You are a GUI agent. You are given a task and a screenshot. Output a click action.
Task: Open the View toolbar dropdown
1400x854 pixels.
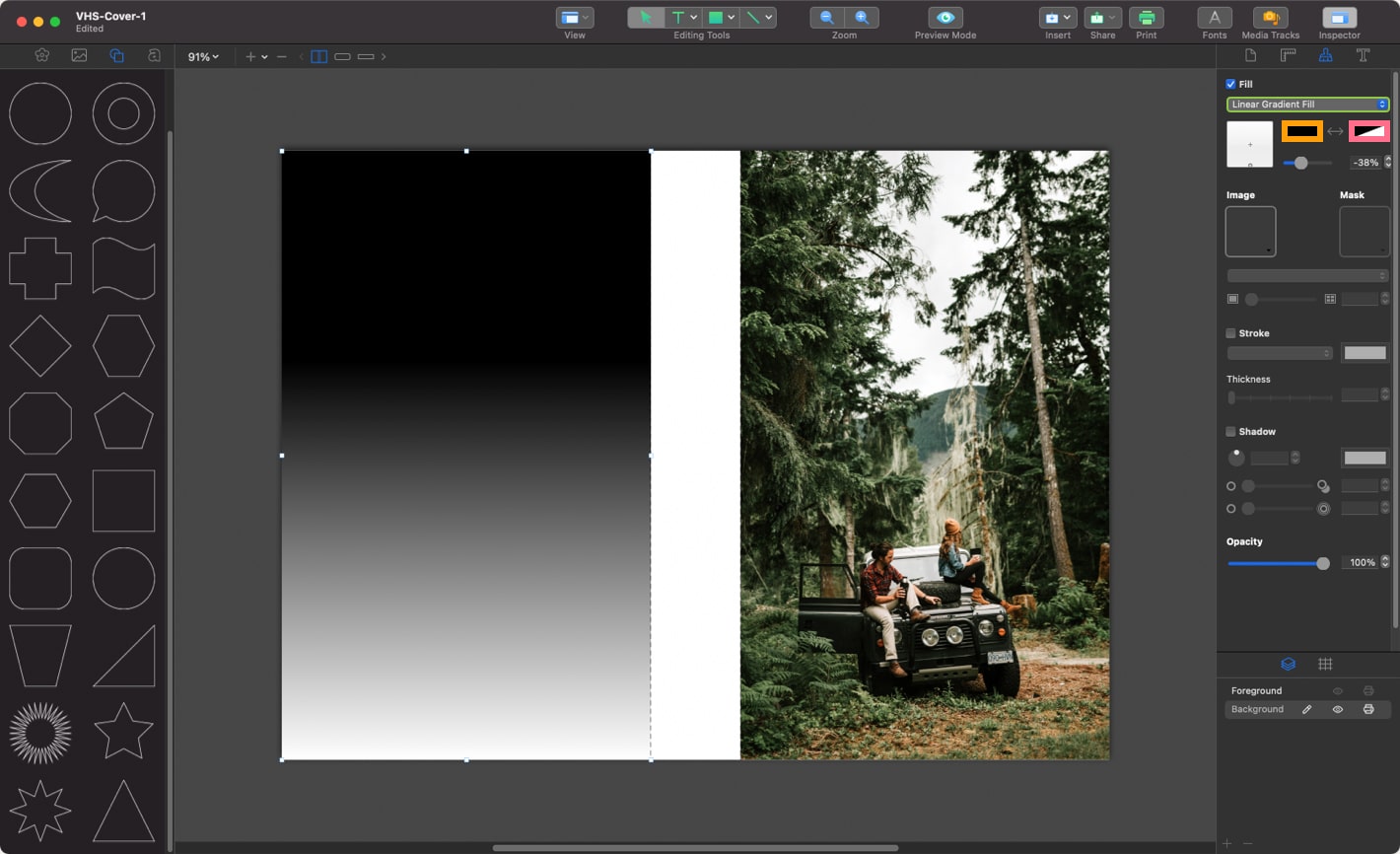[x=574, y=18]
